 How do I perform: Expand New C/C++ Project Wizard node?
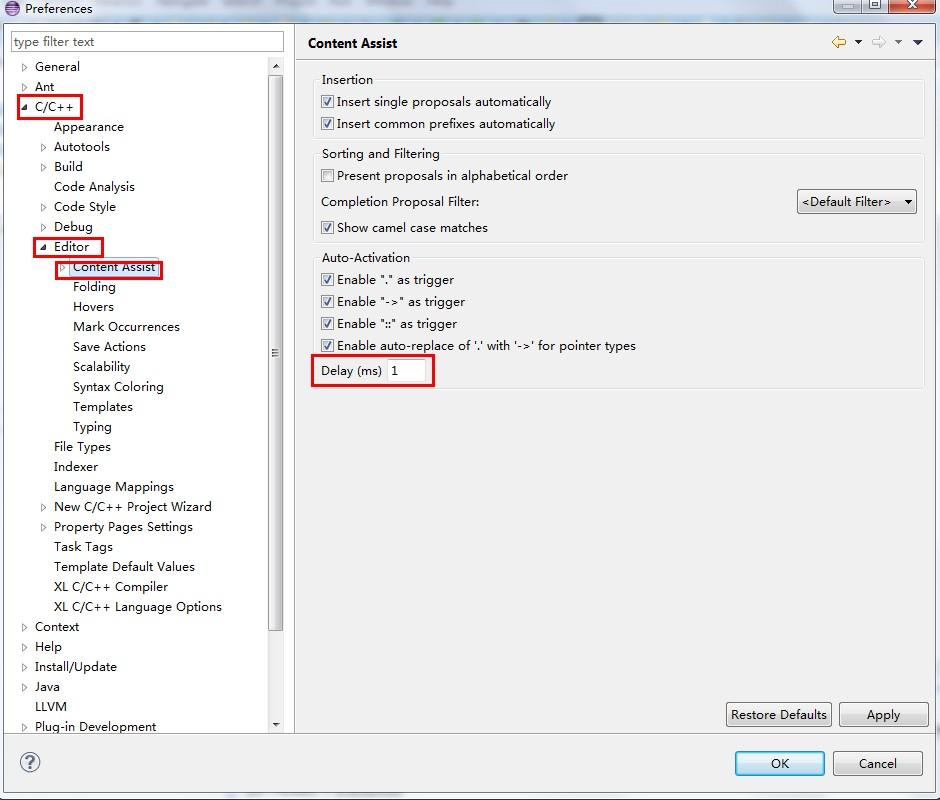point(43,507)
